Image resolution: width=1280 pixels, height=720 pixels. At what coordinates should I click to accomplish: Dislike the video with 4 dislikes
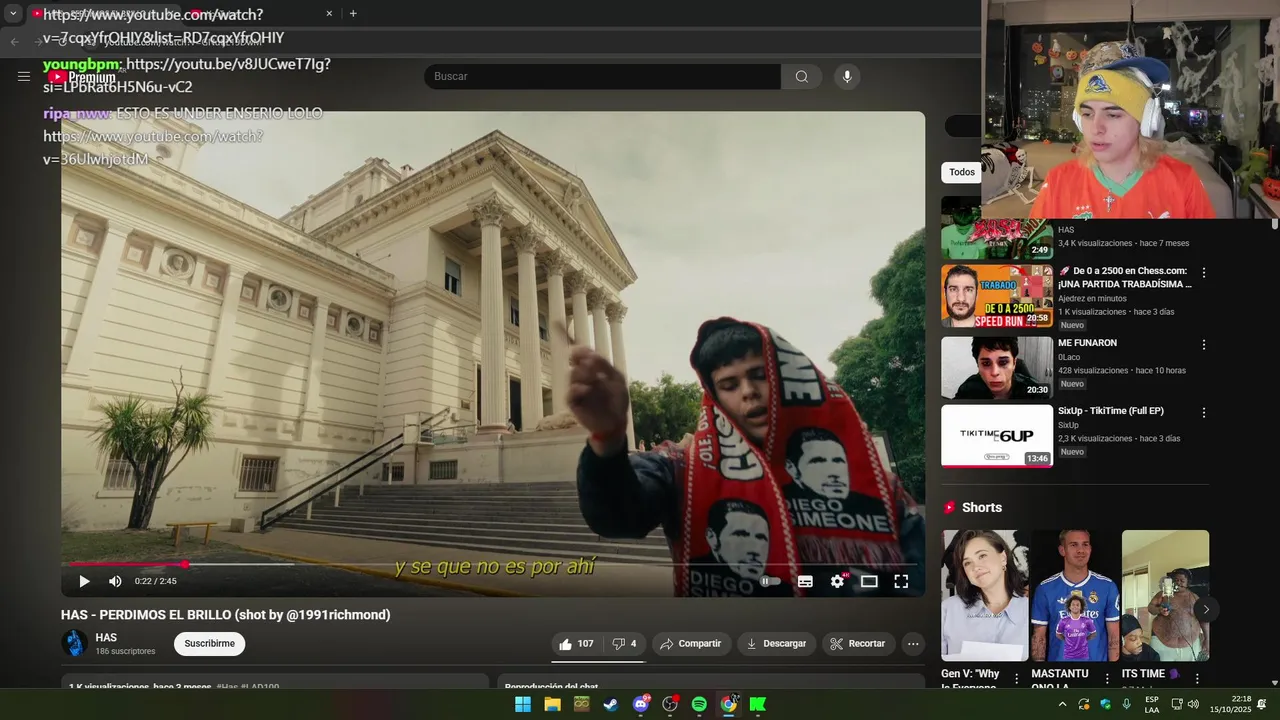624,644
